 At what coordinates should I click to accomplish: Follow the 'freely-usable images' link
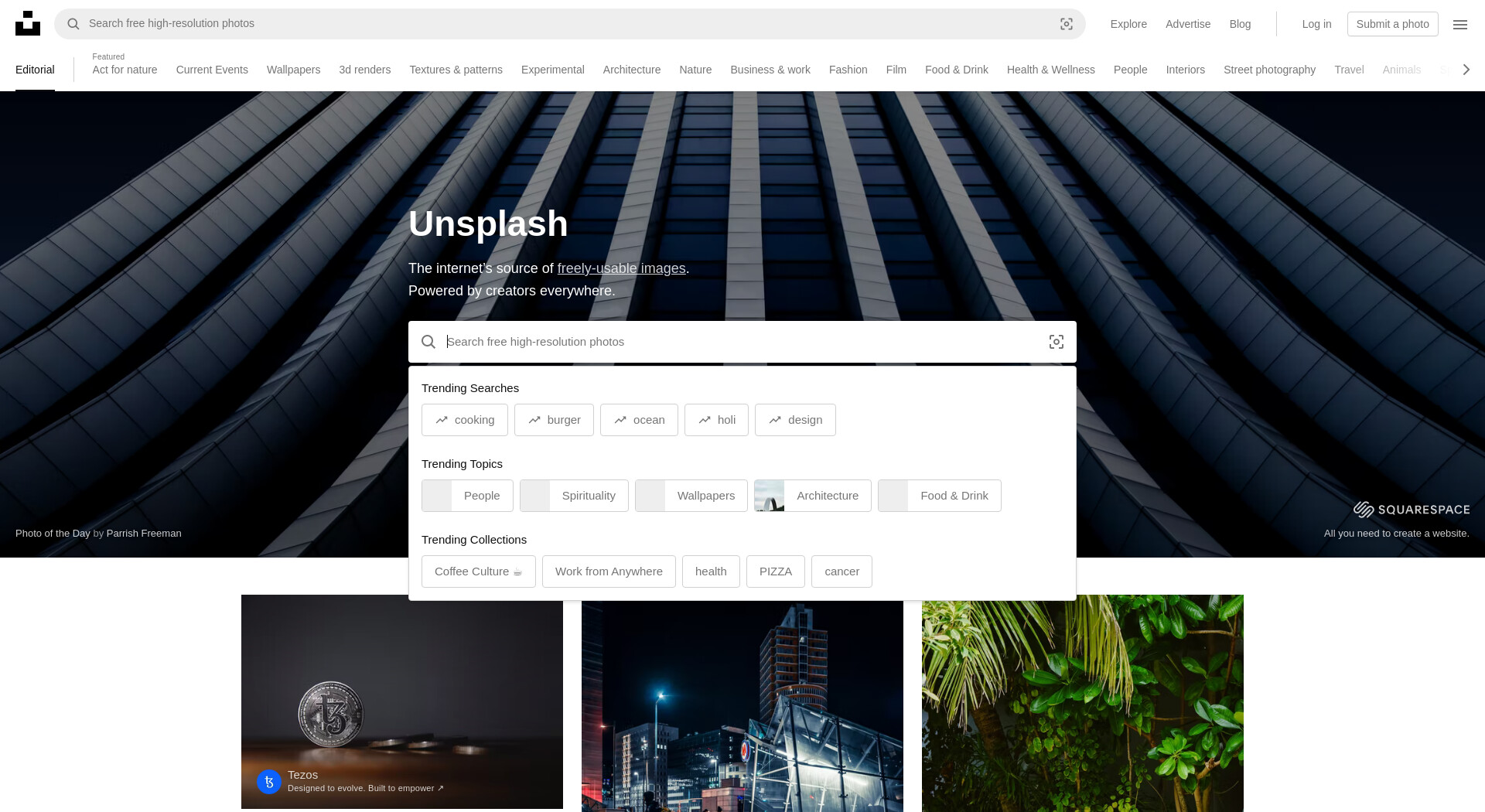click(622, 268)
